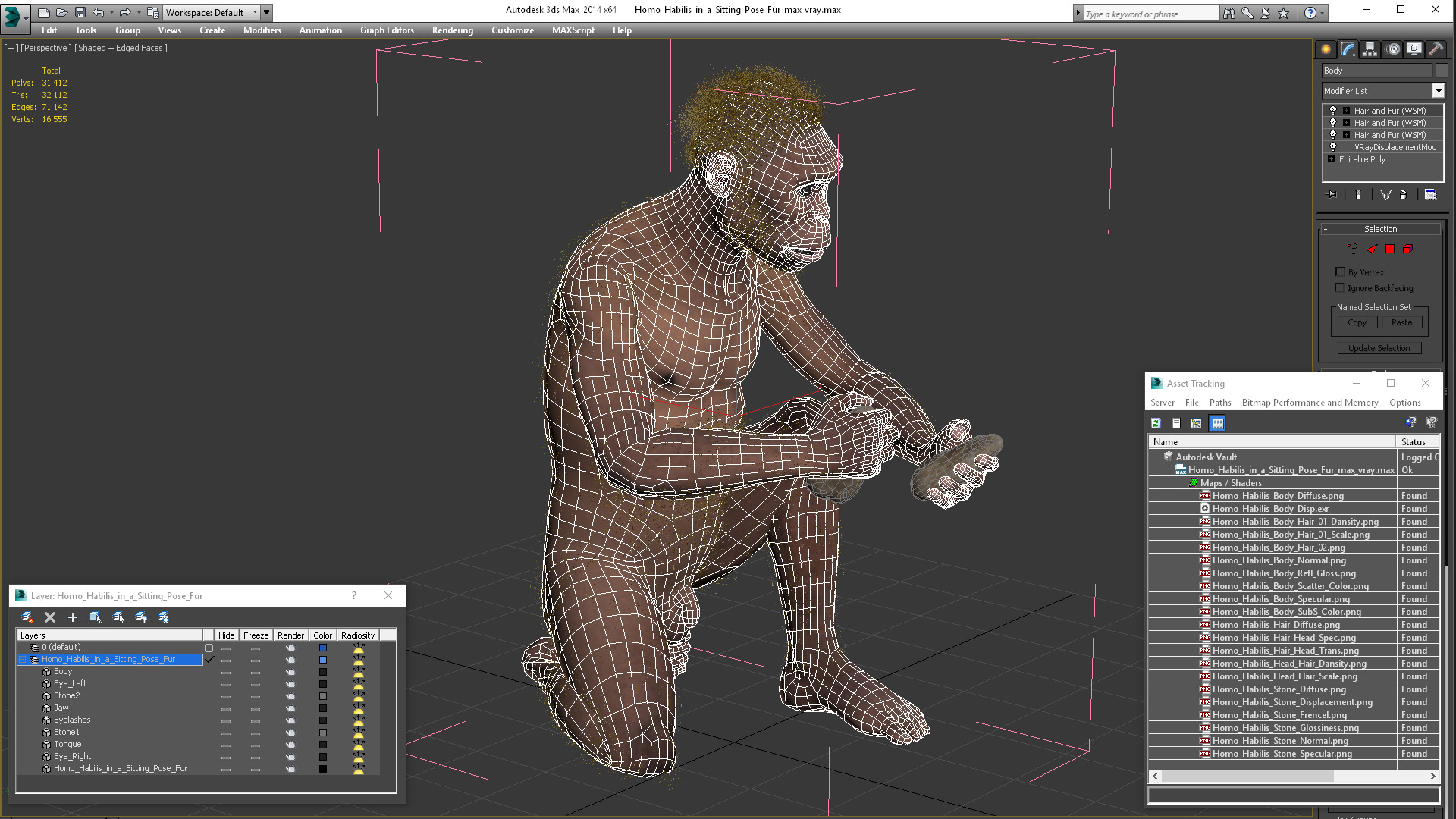Toggle third Hair and Fur modifier lightbulb
This screenshot has width=1456, height=819.
[x=1333, y=134]
